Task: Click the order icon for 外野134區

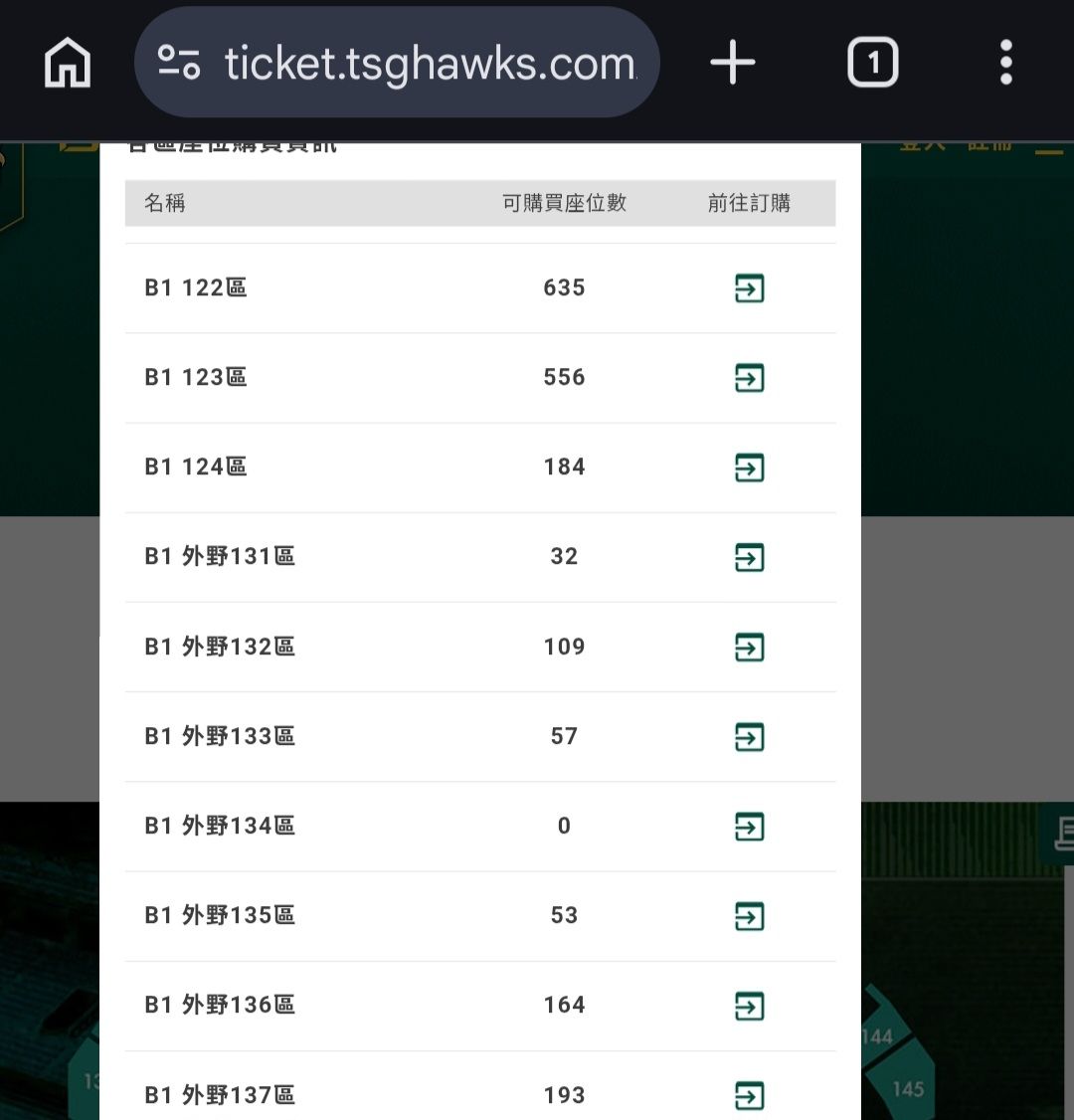Action: 749,827
